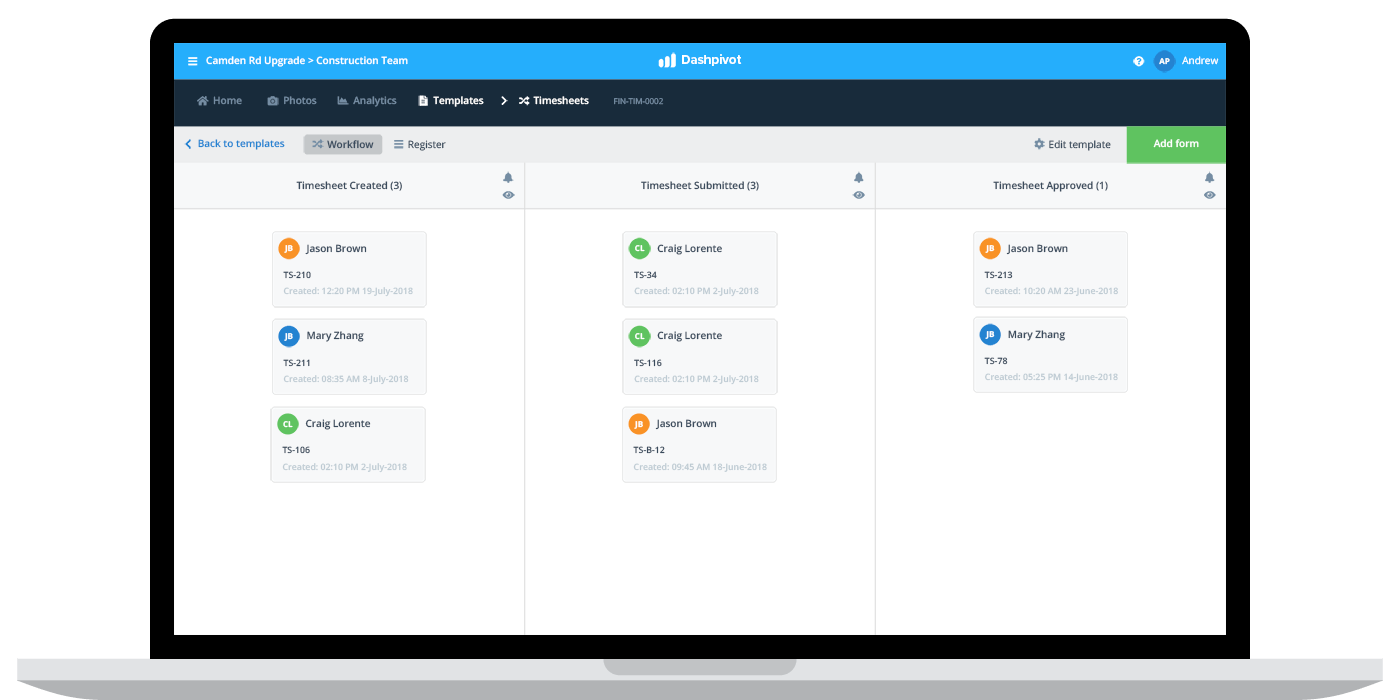The height and width of the screenshot is (700, 1400).
Task: Toggle eye visibility on Timesheet Submitted column
Action: click(x=858, y=195)
